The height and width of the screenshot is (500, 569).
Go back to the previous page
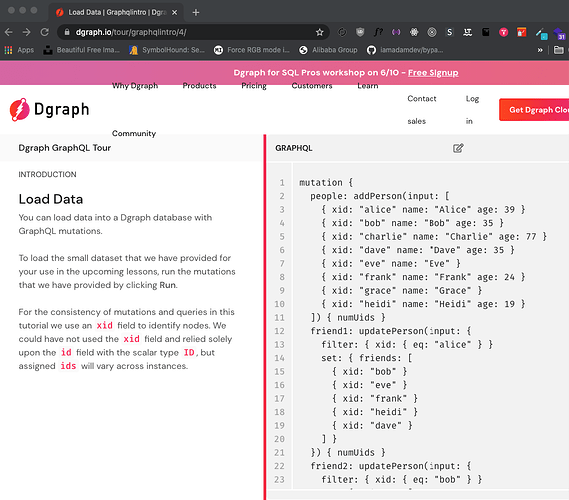[x=9, y=32]
